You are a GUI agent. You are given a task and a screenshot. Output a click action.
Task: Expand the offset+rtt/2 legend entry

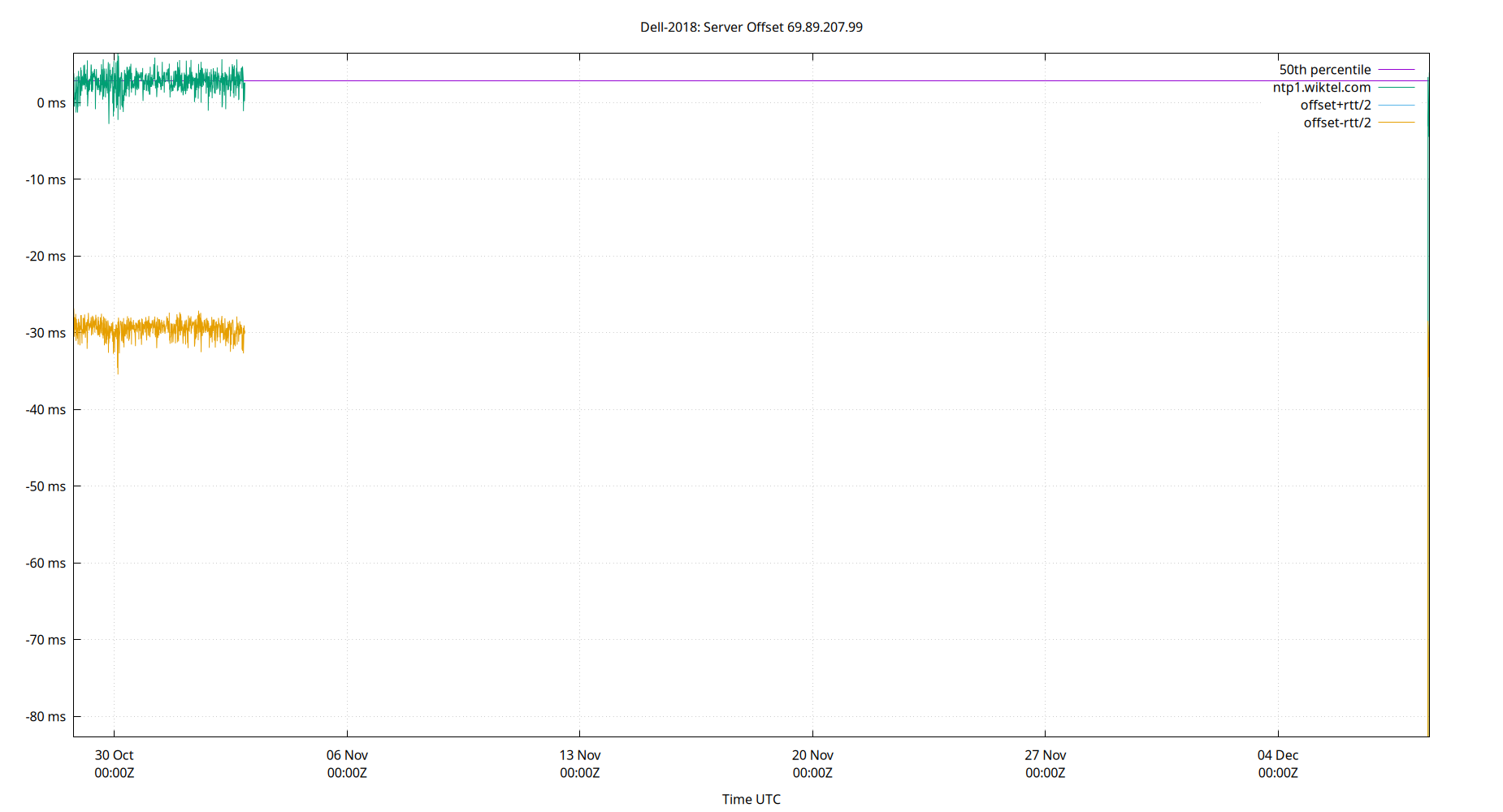(x=1336, y=105)
